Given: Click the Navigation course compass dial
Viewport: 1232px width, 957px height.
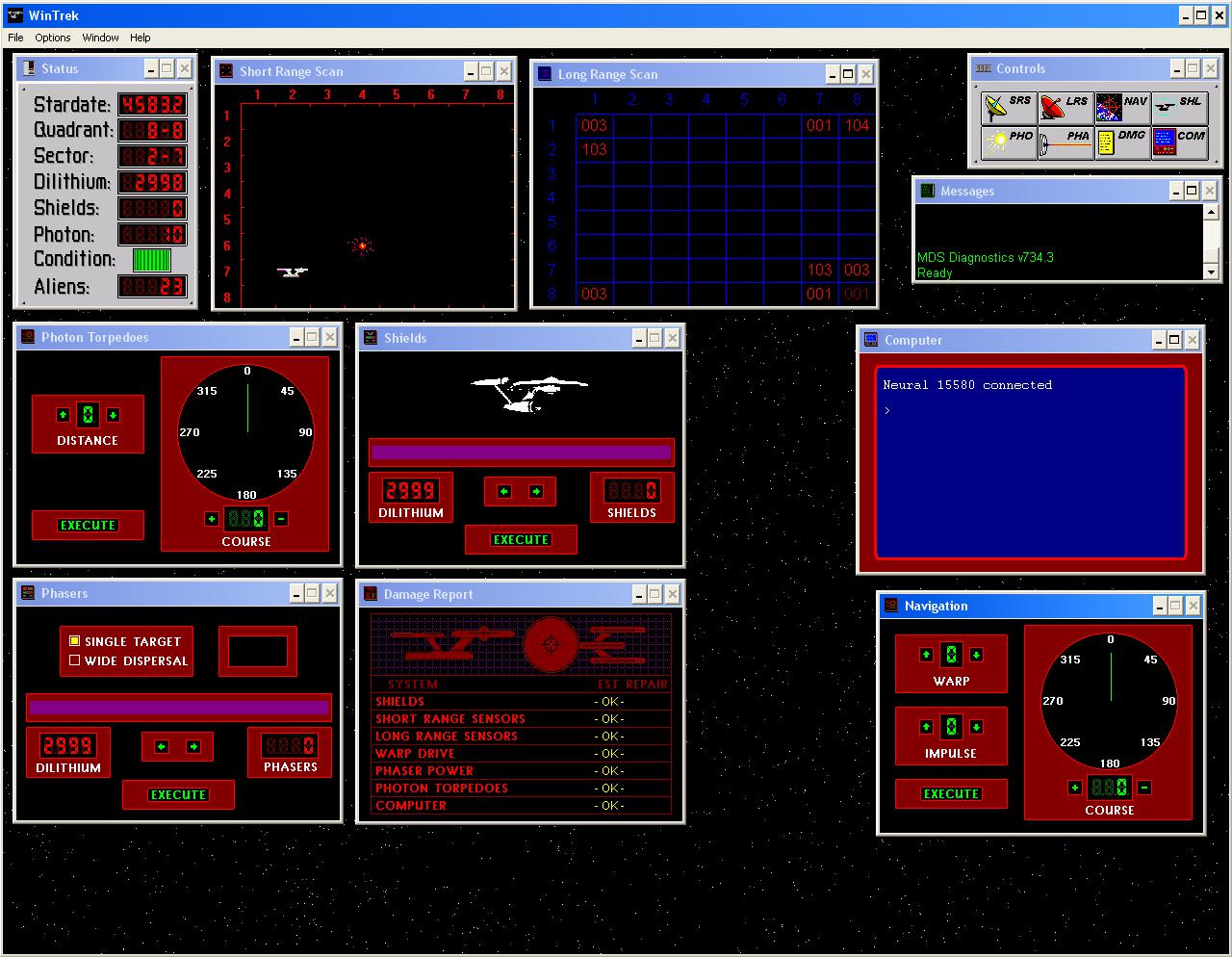Looking at the screenshot, I should (x=1111, y=701).
